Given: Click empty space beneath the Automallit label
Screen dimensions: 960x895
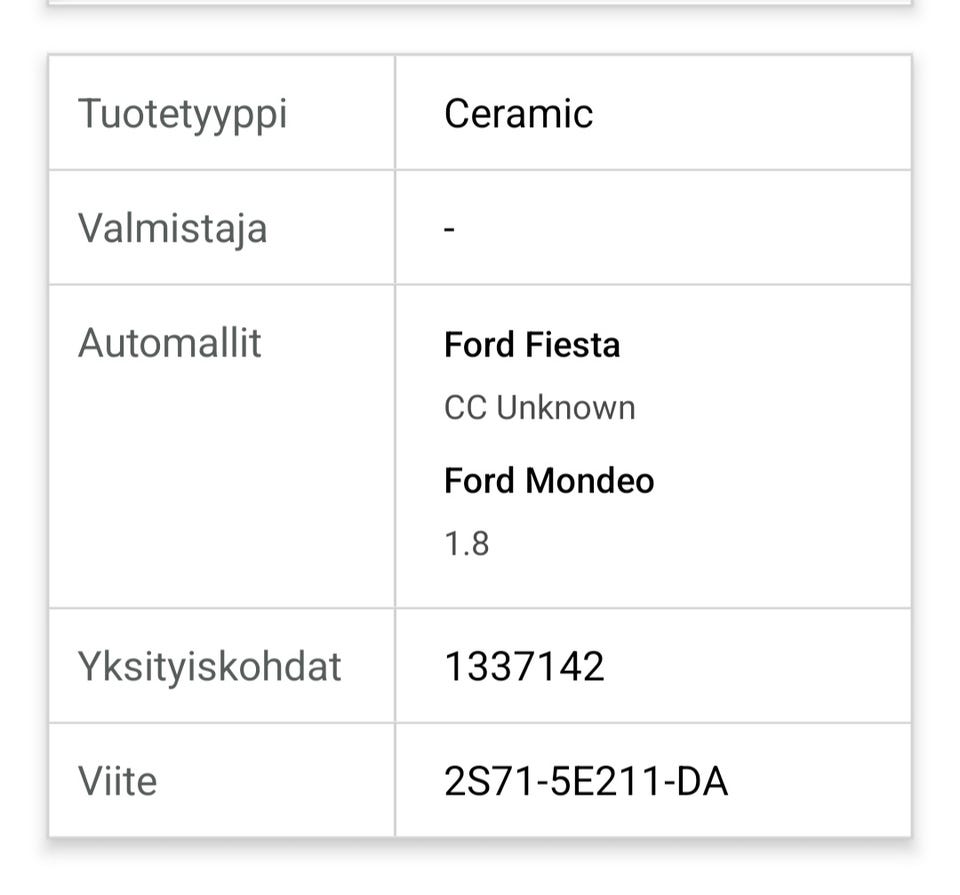Looking at the screenshot, I should 220,490.
